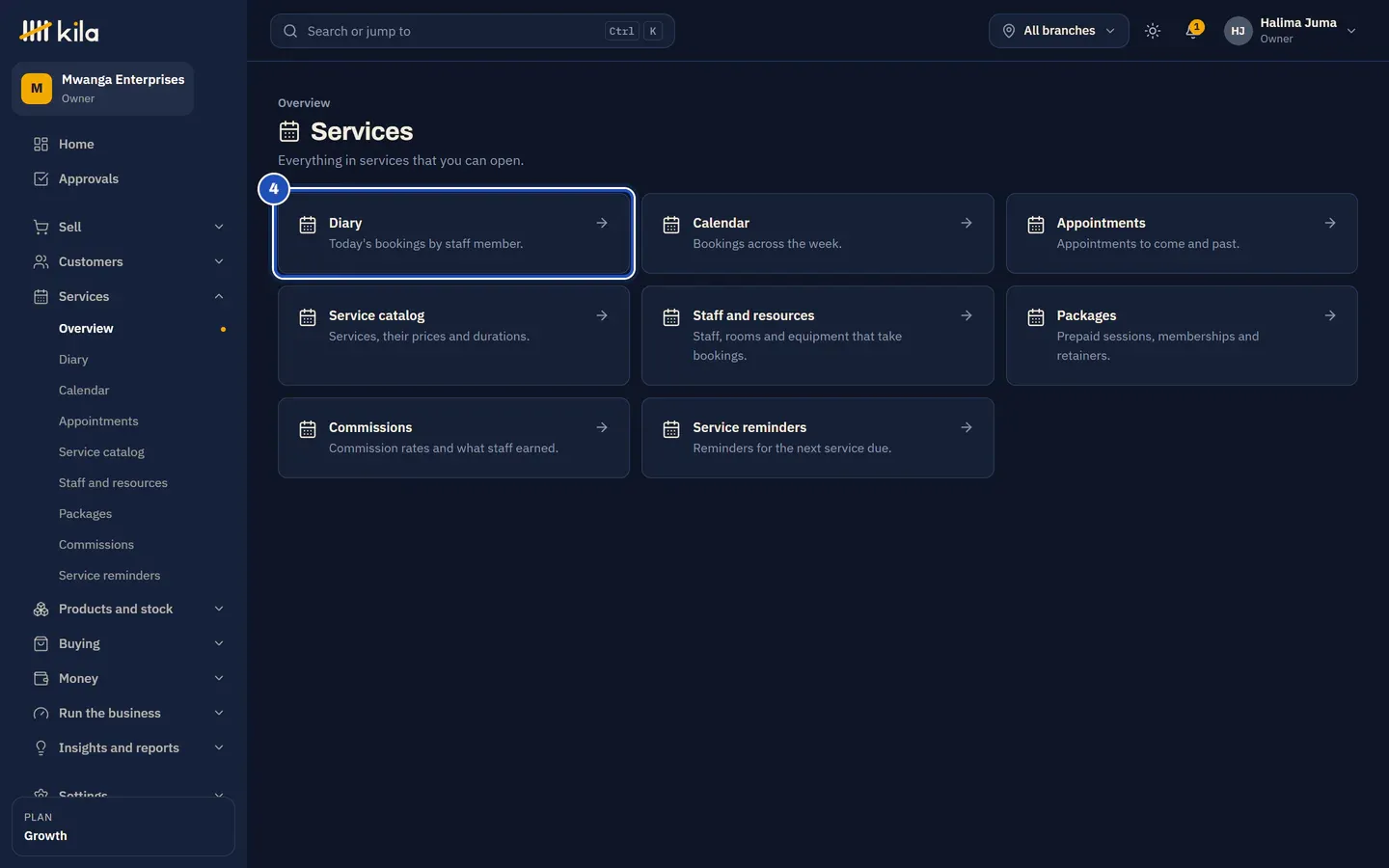Click the Growth plan box
The width and height of the screenshot is (1389, 868).
click(123, 827)
